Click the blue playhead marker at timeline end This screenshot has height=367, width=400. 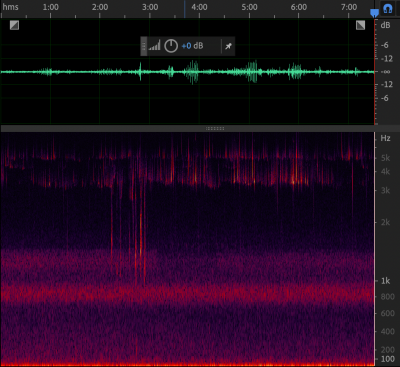coord(374,13)
